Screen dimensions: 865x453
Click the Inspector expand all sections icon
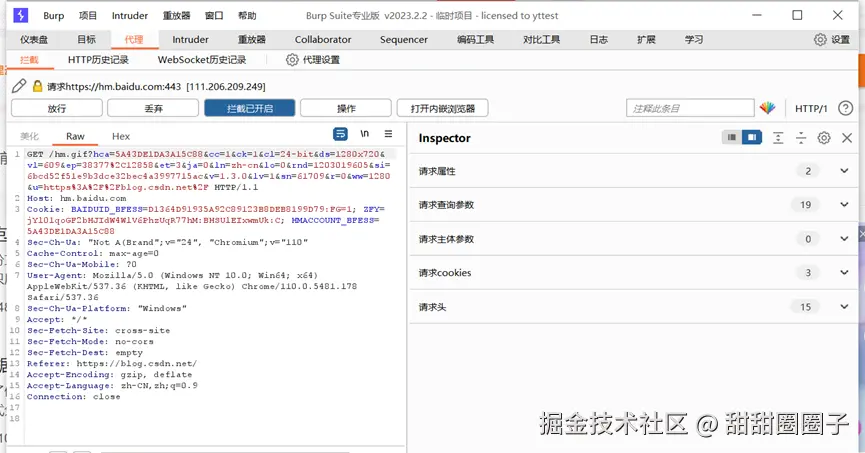tap(778, 138)
